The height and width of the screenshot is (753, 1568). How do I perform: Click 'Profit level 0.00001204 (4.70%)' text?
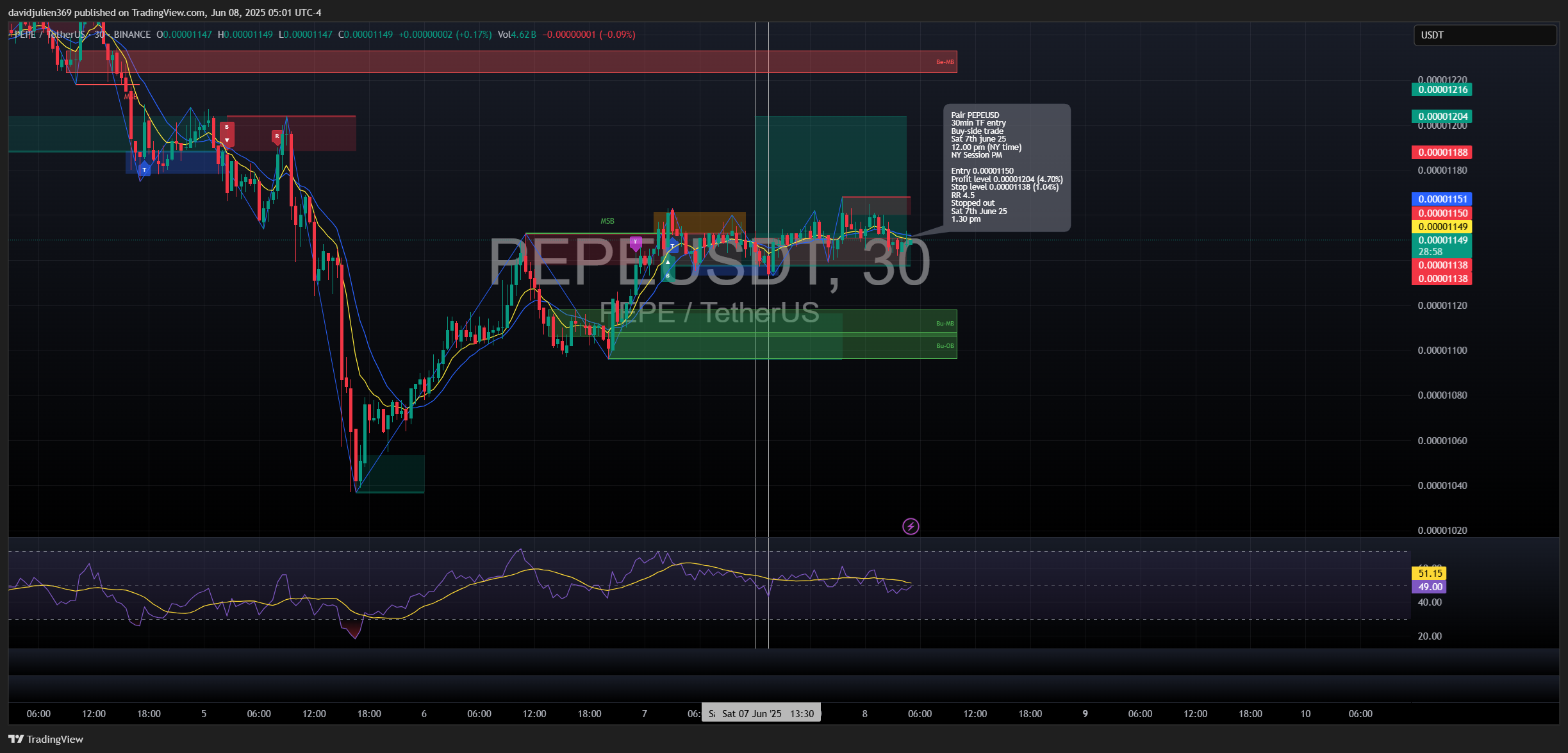point(1007,179)
